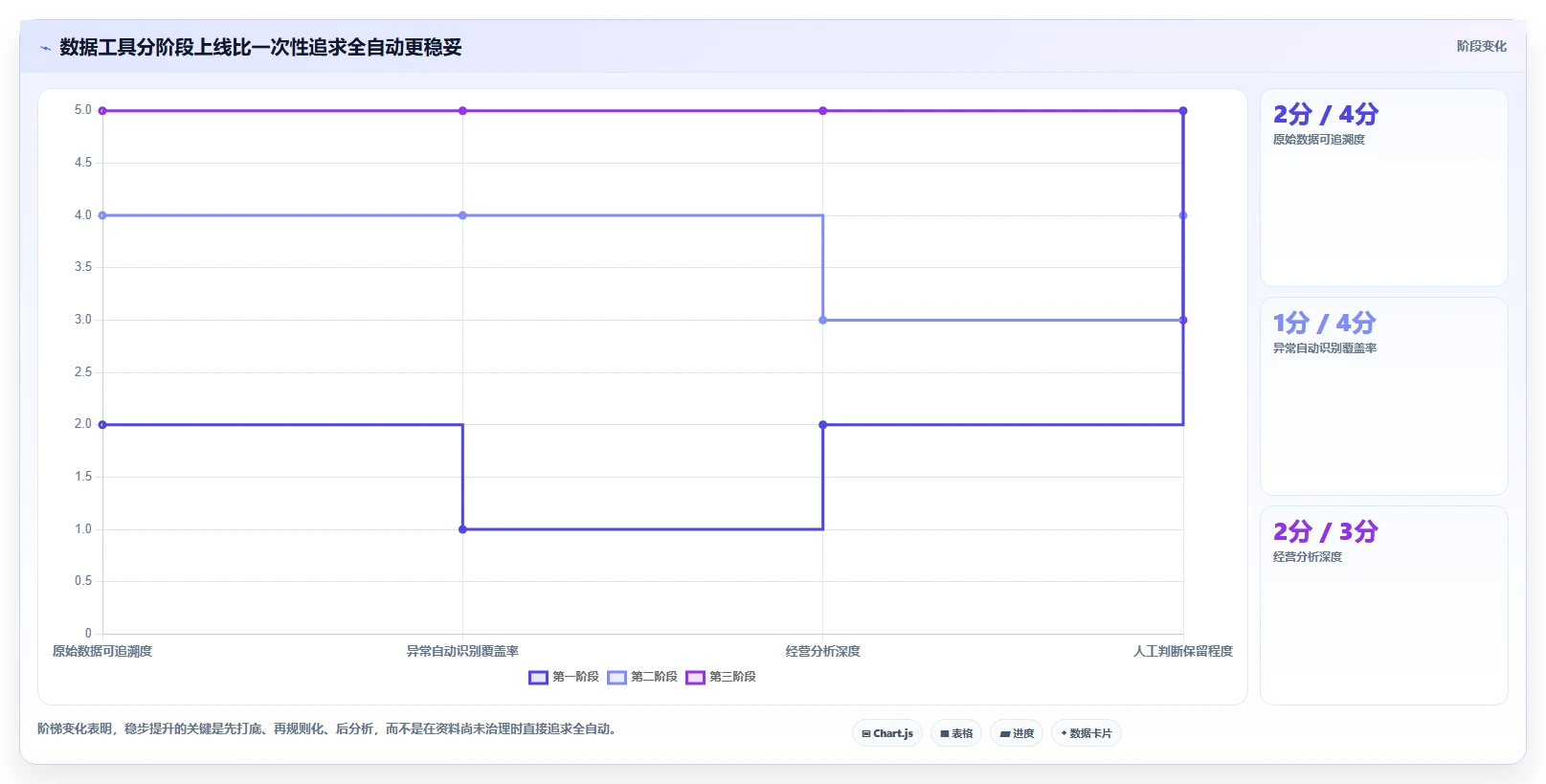The height and width of the screenshot is (784, 1546).
Task: Click the card label 原始数据可追溯度
Action: pyautogui.click(x=1319, y=140)
